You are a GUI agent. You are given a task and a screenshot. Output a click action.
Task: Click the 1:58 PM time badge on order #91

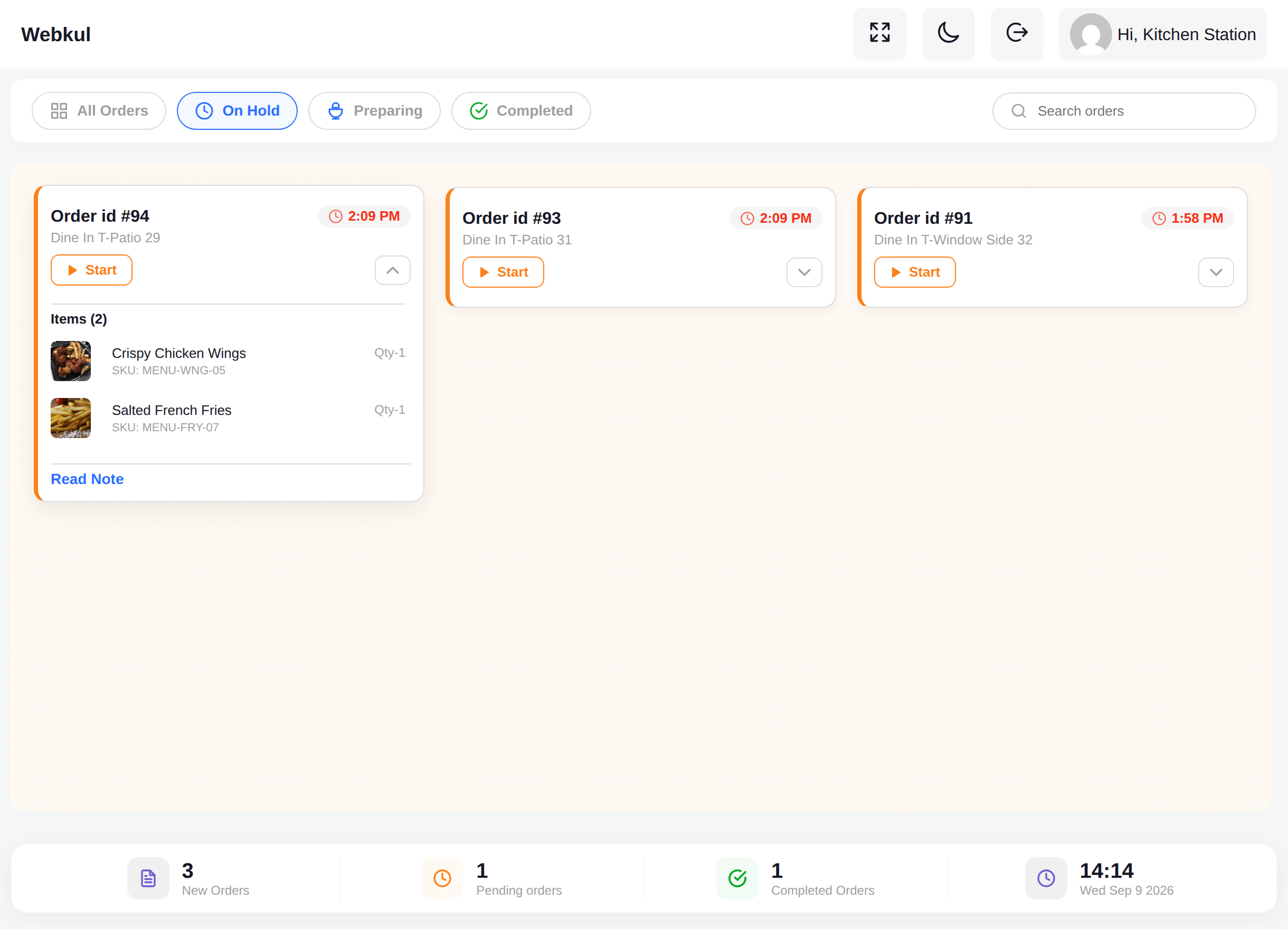tap(1188, 218)
